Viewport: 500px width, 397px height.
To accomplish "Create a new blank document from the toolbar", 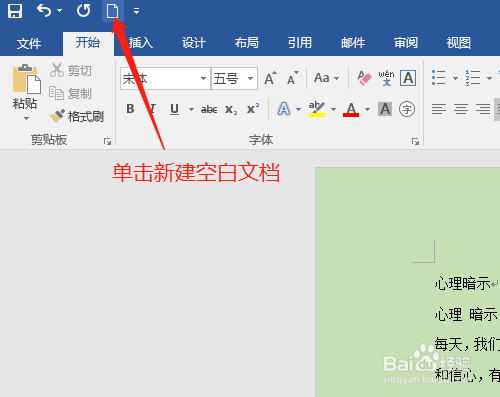I will click(113, 11).
